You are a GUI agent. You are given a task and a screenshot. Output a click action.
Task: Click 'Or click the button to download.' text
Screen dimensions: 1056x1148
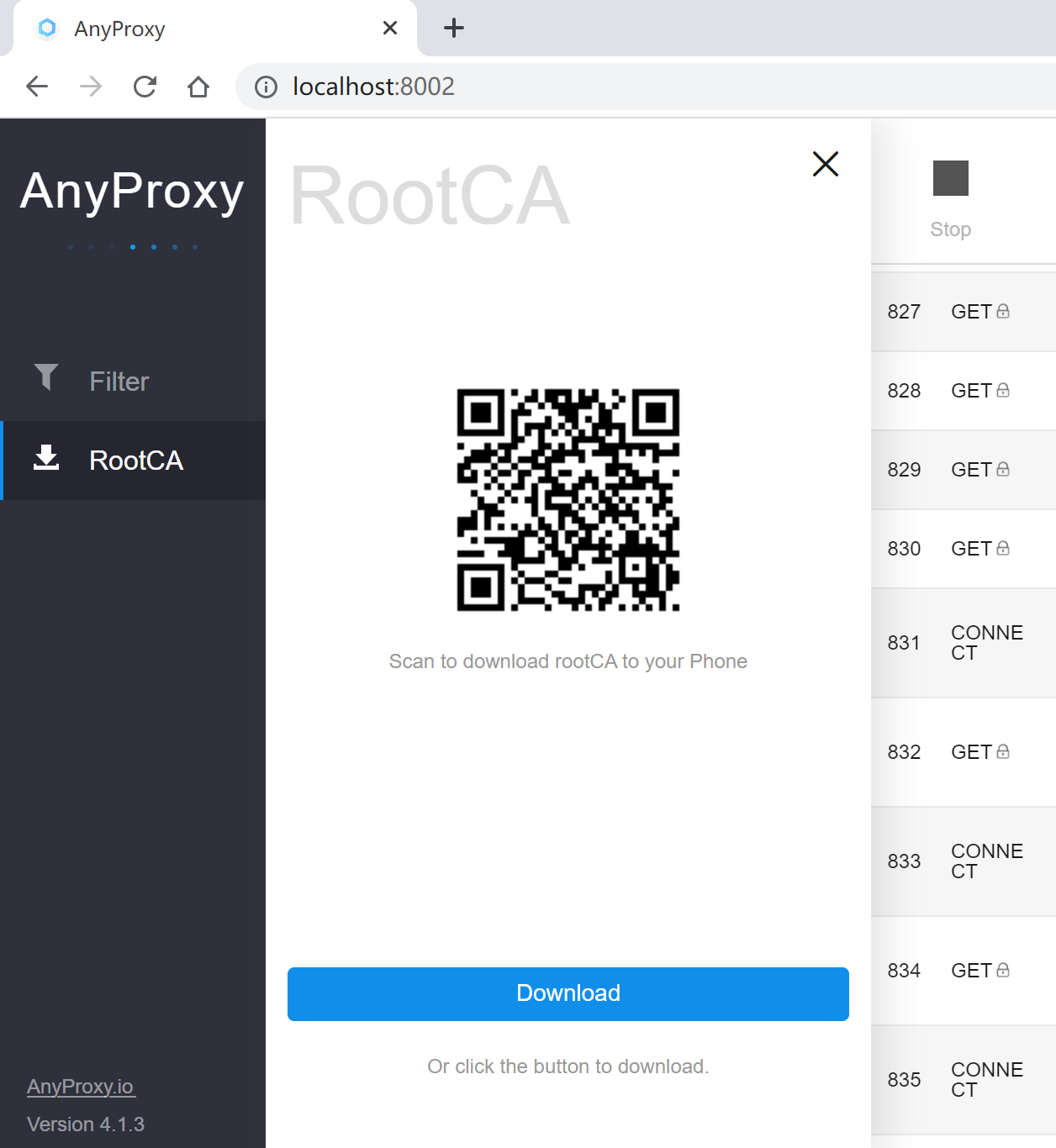click(x=568, y=1066)
